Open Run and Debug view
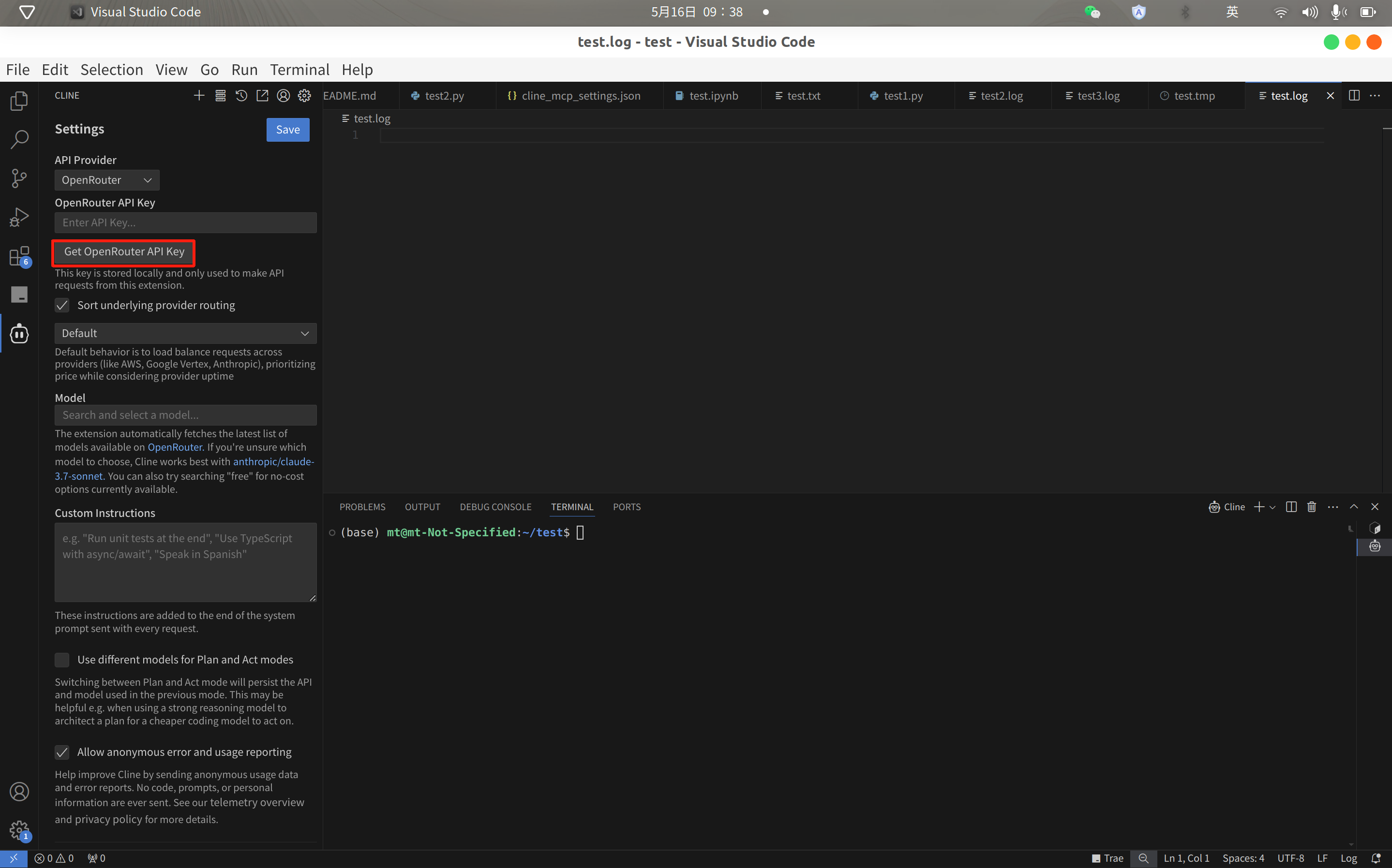This screenshot has width=1392, height=868. click(19, 217)
